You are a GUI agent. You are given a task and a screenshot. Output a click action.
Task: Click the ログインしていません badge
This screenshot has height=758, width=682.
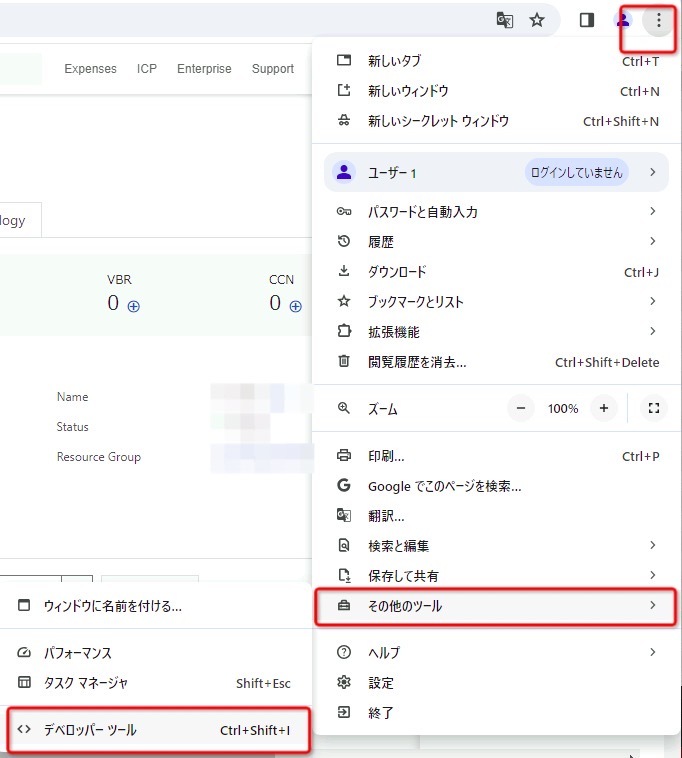point(577,172)
